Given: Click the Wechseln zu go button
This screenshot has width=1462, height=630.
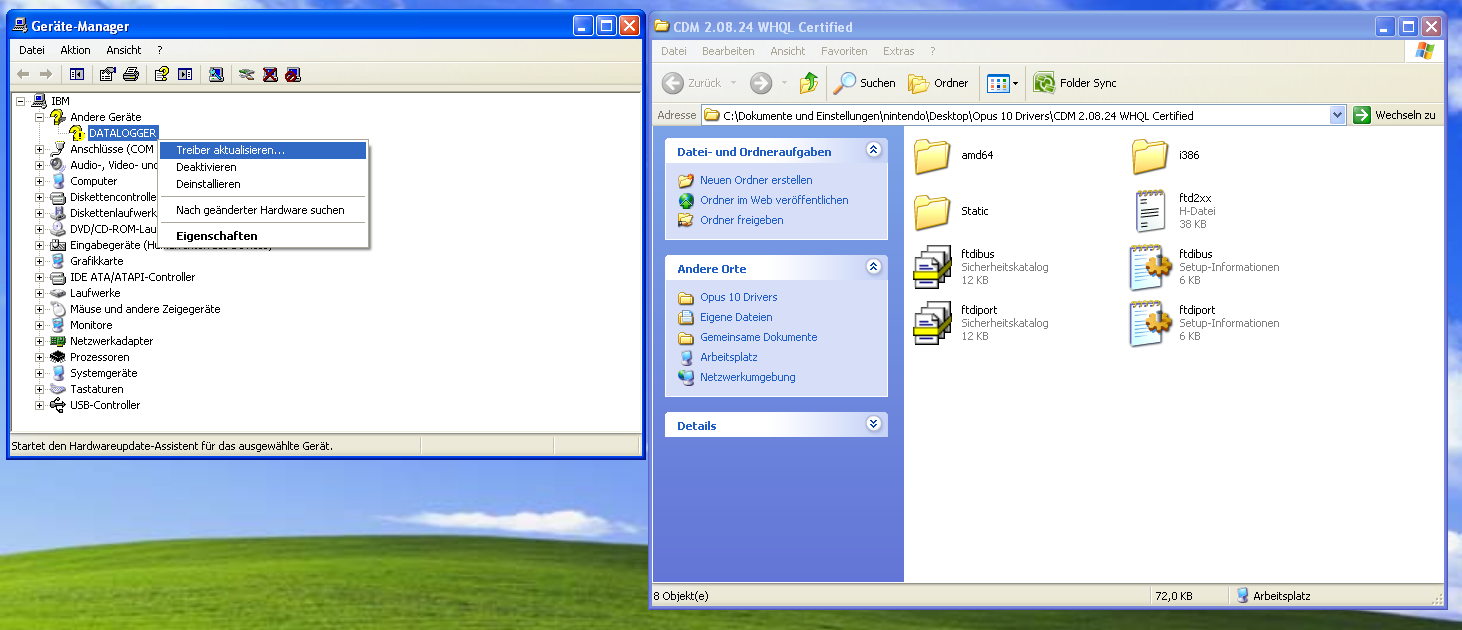Looking at the screenshot, I should [1394, 115].
